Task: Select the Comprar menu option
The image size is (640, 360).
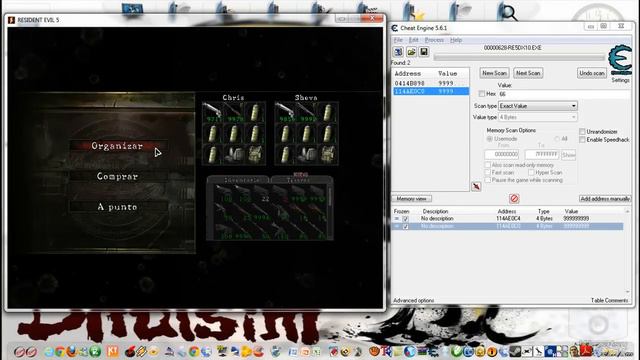Action: pos(118,176)
